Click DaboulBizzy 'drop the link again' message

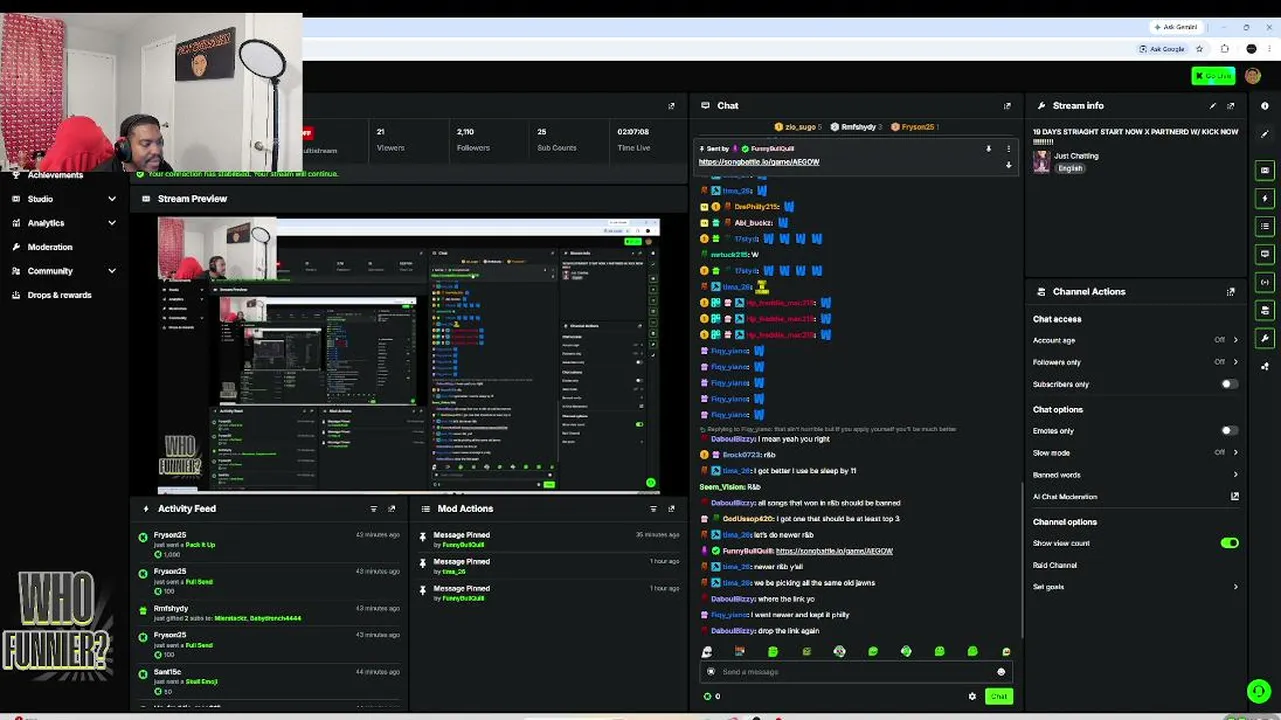(x=765, y=631)
